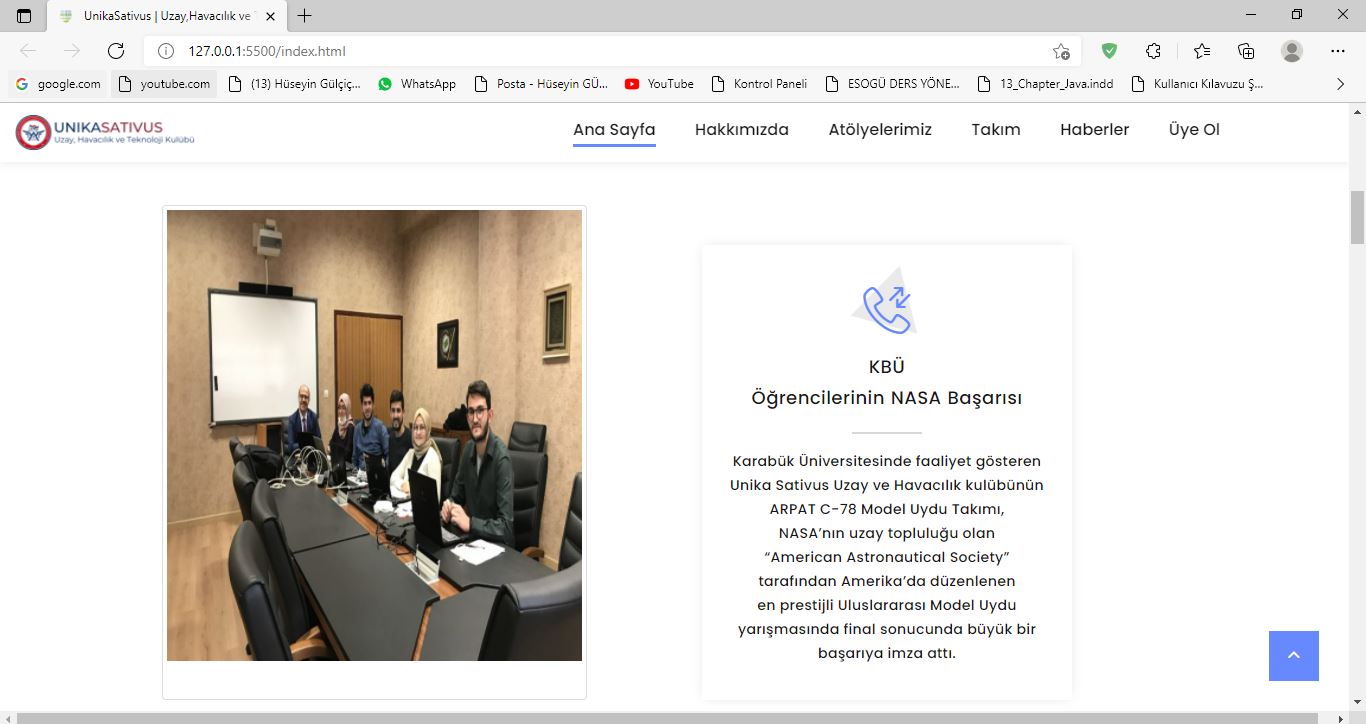The height and width of the screenshot is (724, 1366).
Task: Click the YouTube bookmark with red icon
Action: tap(632, 84)
